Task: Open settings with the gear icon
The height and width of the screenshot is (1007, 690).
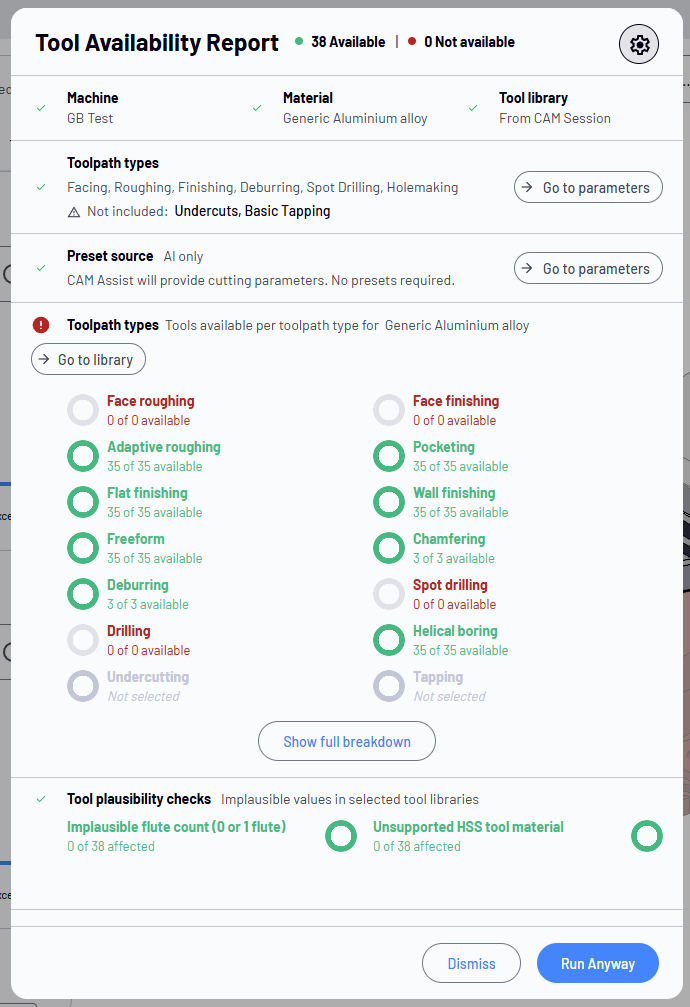Action: pos(639,44)
